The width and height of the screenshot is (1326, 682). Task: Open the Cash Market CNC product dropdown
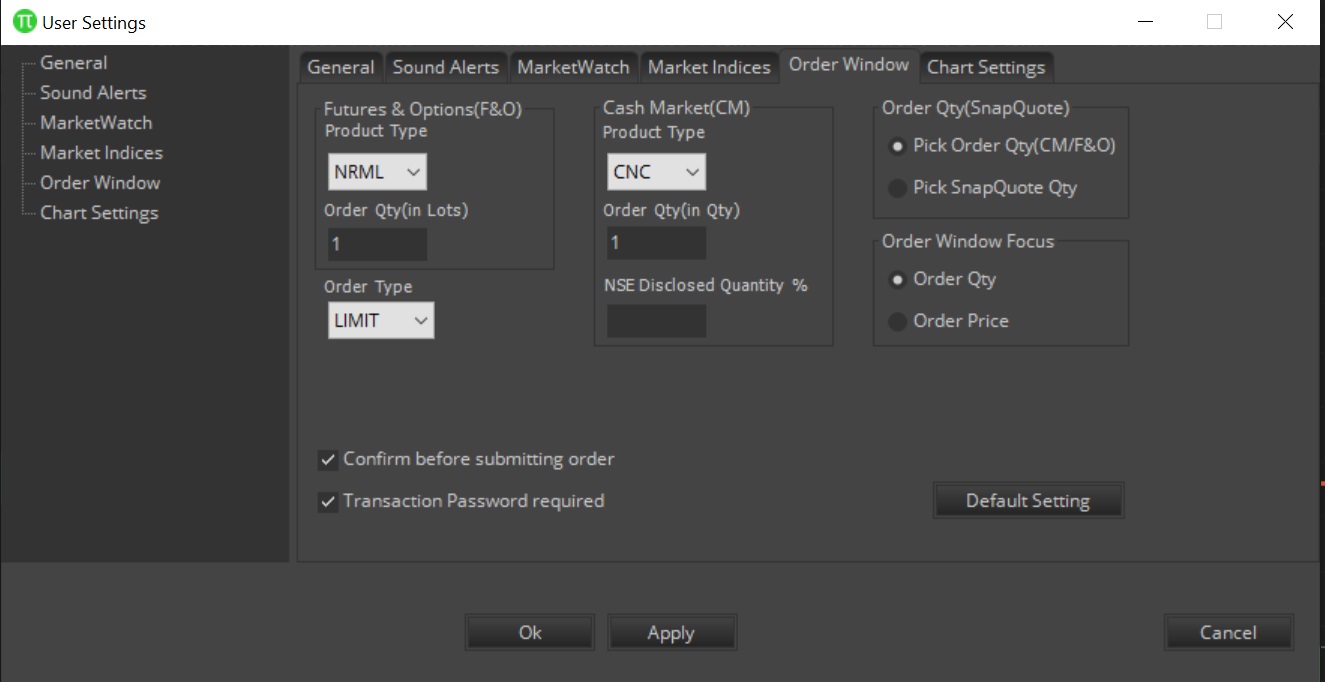(656, 172)
